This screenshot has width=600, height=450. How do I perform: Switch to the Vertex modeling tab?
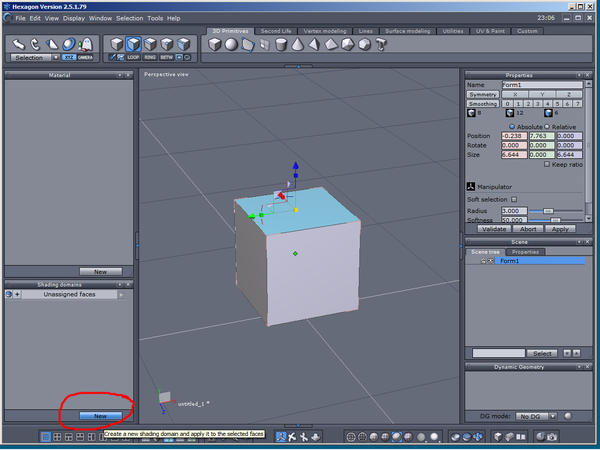[325, 31]
